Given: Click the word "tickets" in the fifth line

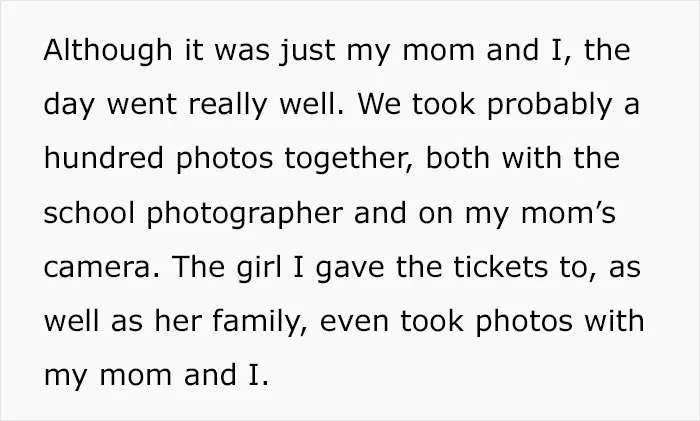Looking at the screenshot, I should coord(500,268).
